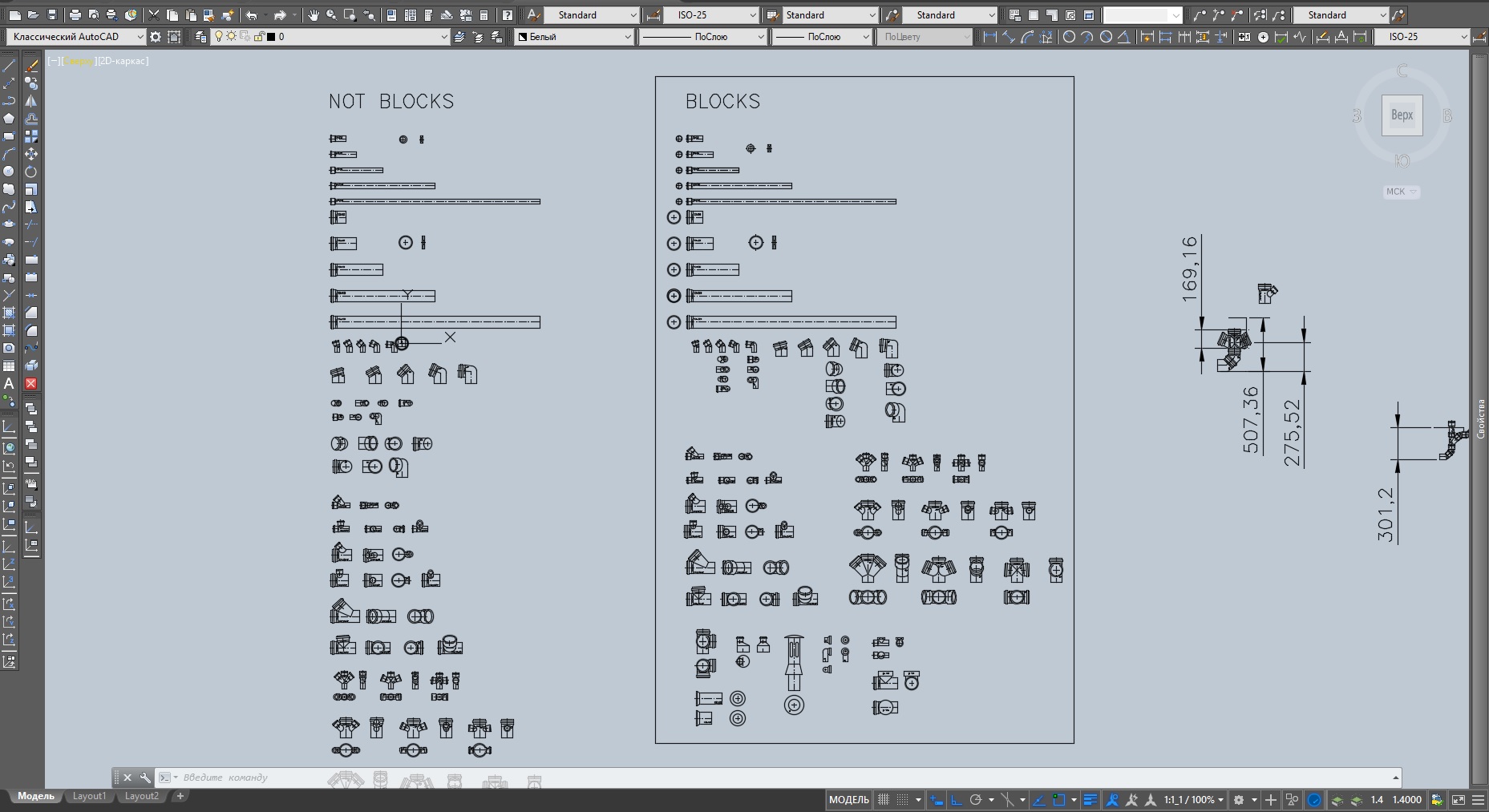1489x812 pixels.
Task: Click the Plot printer icon
Action: (75, 15)
